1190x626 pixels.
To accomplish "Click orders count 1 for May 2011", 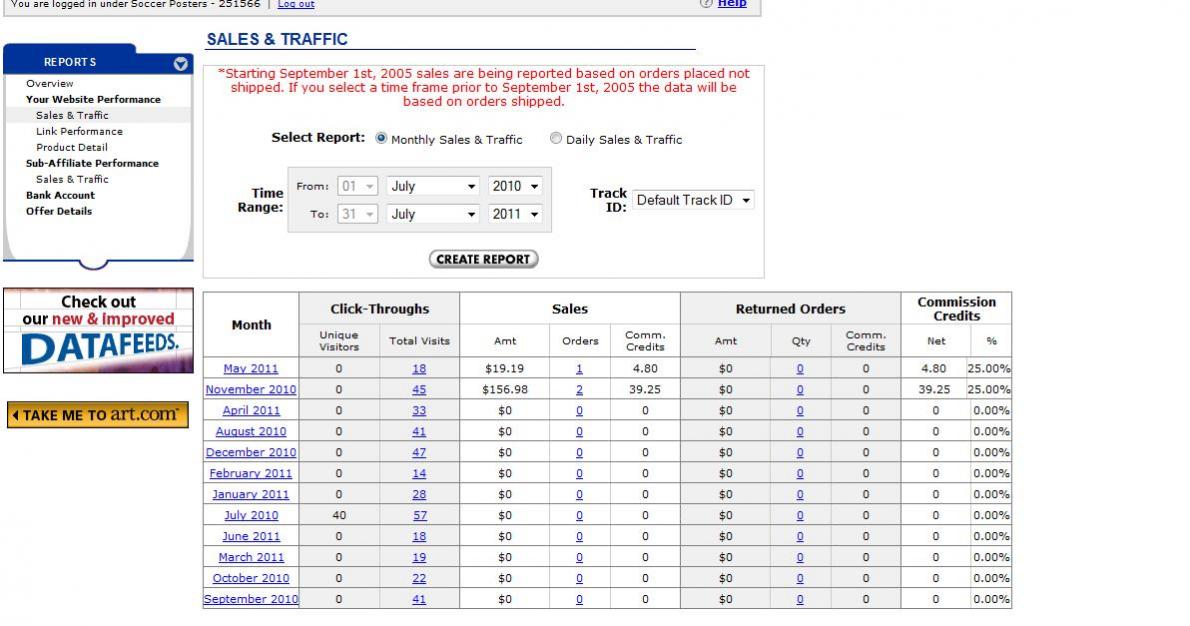I will tap(579, 369).
